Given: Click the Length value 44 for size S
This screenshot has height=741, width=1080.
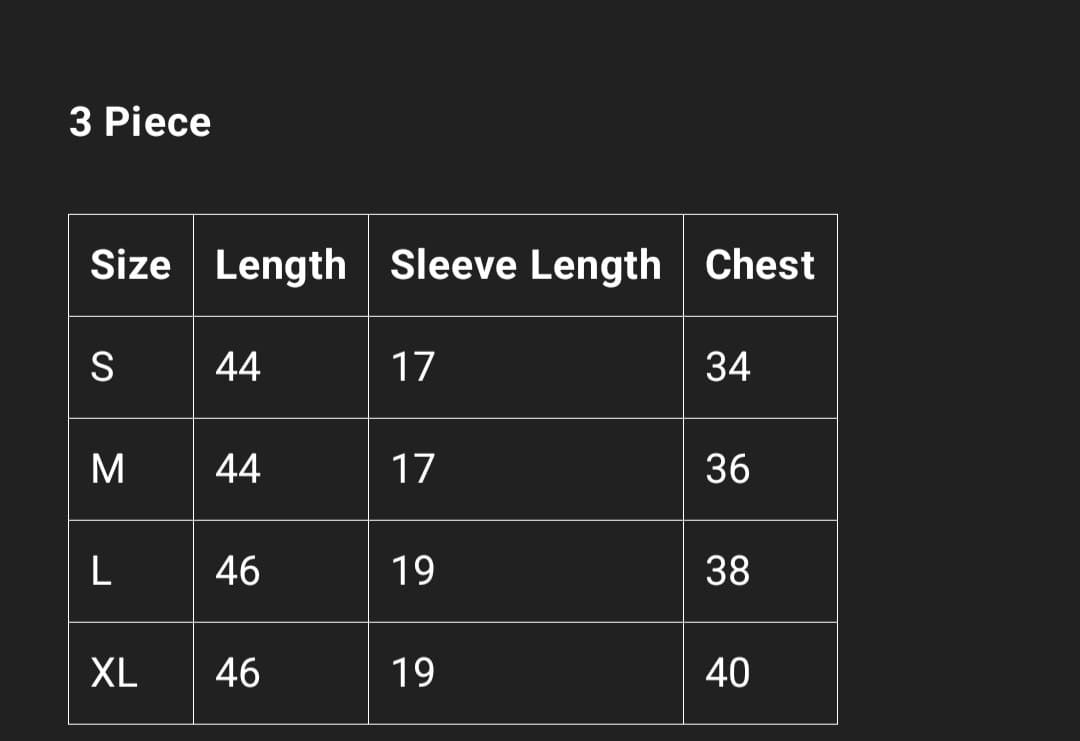Looking at the screenshot, I should click(238, 367).
